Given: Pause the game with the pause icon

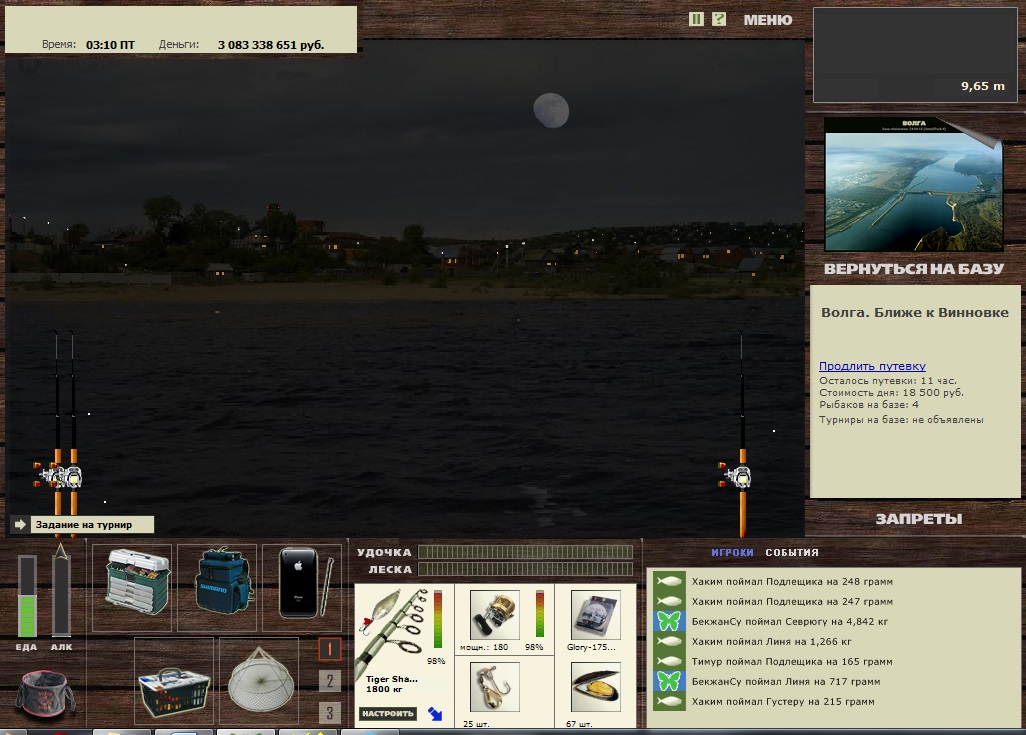Looking at the screenshot, I should [696, 19].
